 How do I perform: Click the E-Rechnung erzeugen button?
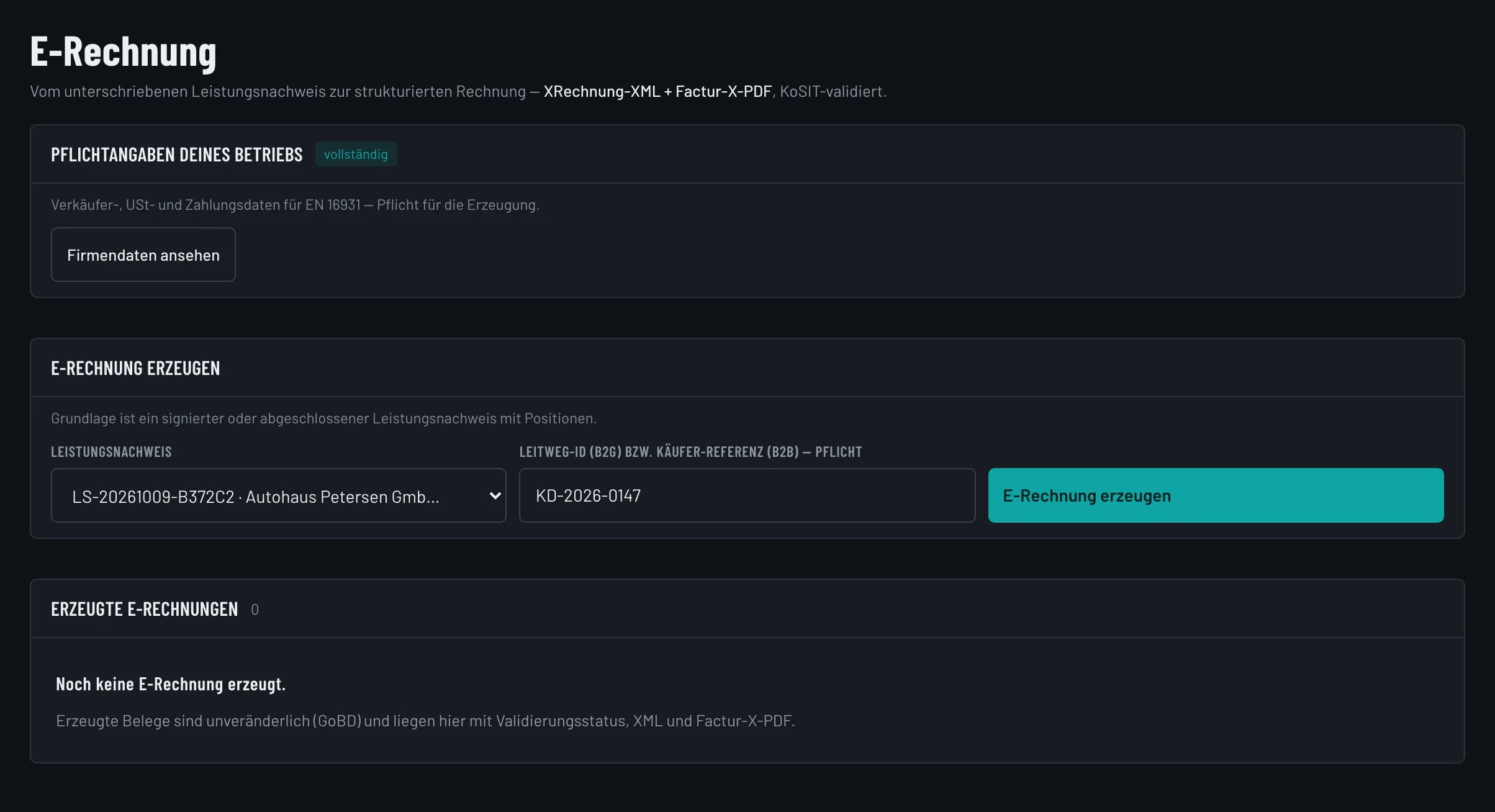point(1216,495)
